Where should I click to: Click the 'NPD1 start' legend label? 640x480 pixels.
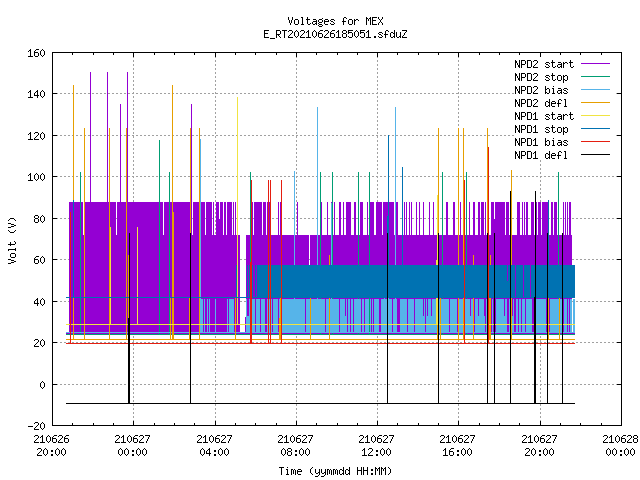click(x=544, y=116)
